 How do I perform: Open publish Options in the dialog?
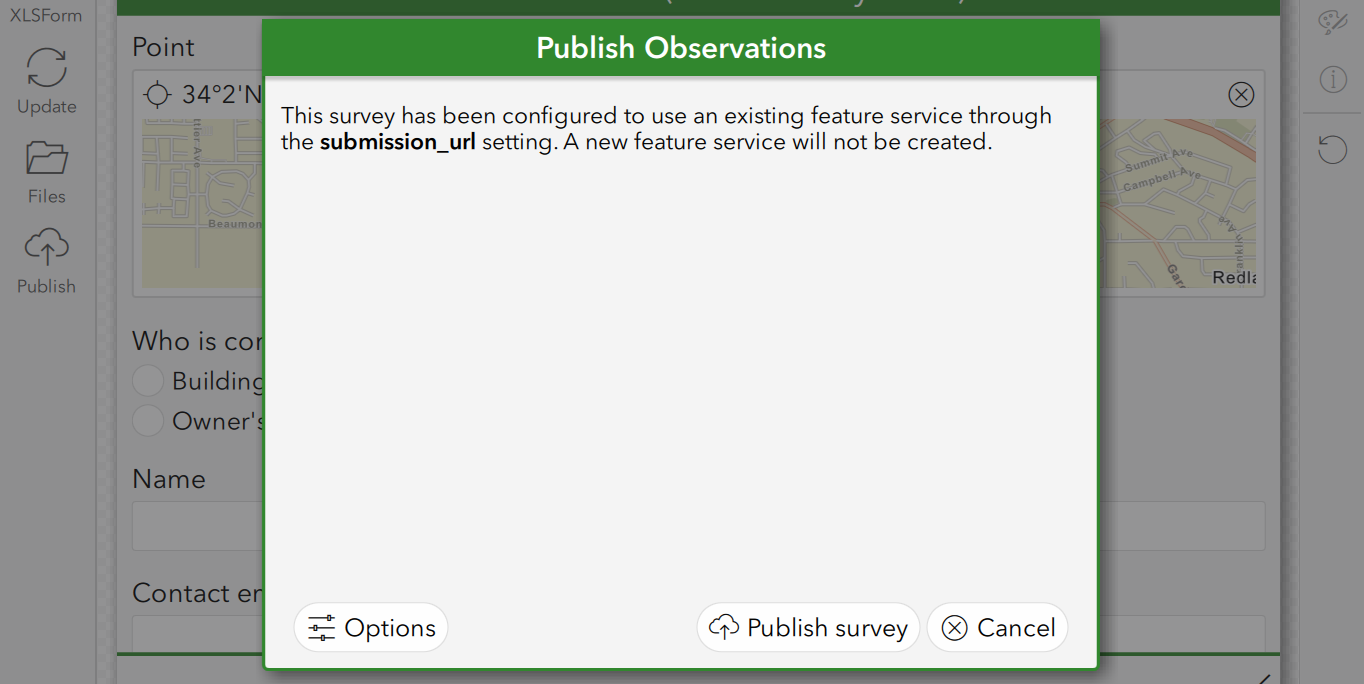coord(371,627)
